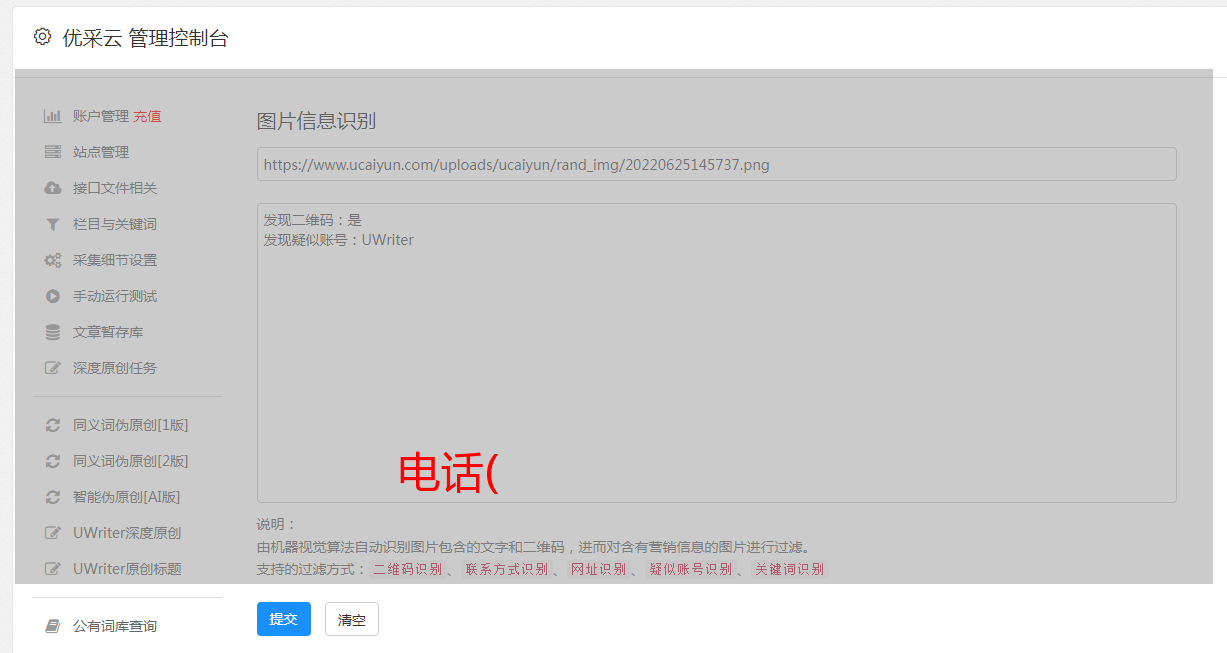Click the 清空 clear button
The height and width of the screenshot is (653, 1227).
(x=352, y=619)
